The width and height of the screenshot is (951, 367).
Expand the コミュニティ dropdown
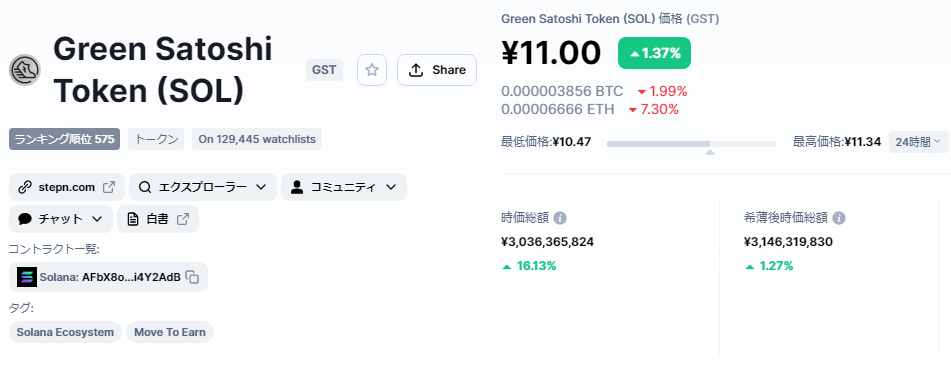pyautogui.click(x=343, y=187)
